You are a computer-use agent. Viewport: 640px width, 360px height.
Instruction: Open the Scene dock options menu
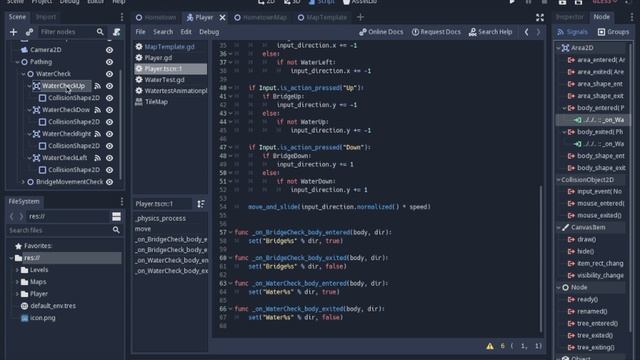click(122, 17)
